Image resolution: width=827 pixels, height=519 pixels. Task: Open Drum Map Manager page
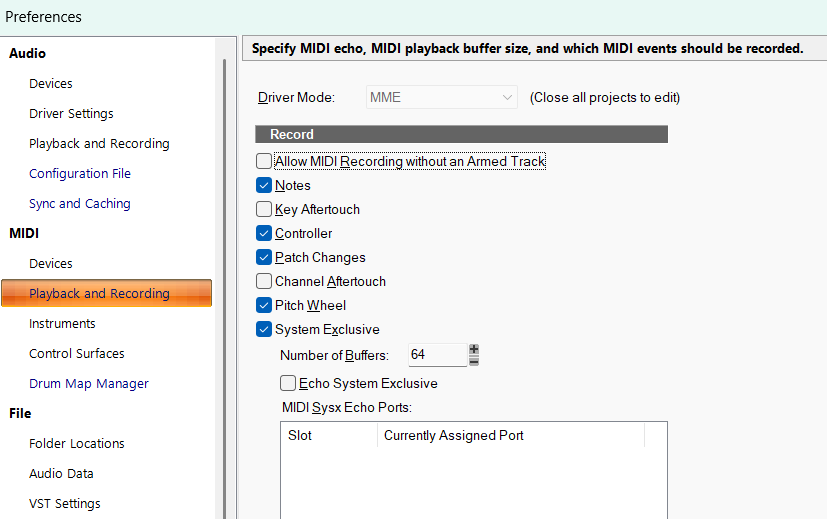tap(89, 383)
